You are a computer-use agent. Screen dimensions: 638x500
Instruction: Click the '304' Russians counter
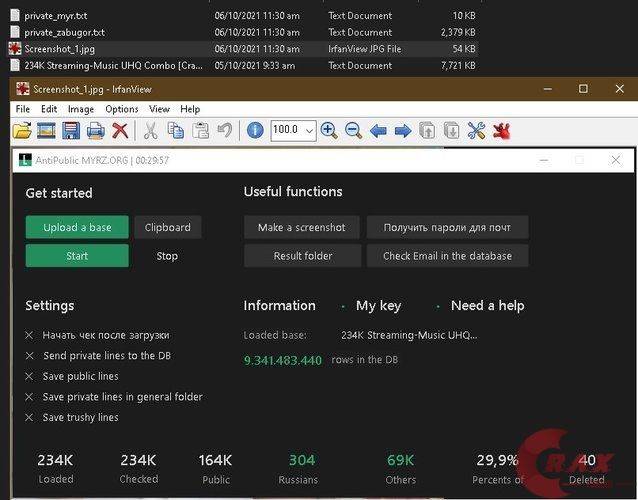pos(302,460)
